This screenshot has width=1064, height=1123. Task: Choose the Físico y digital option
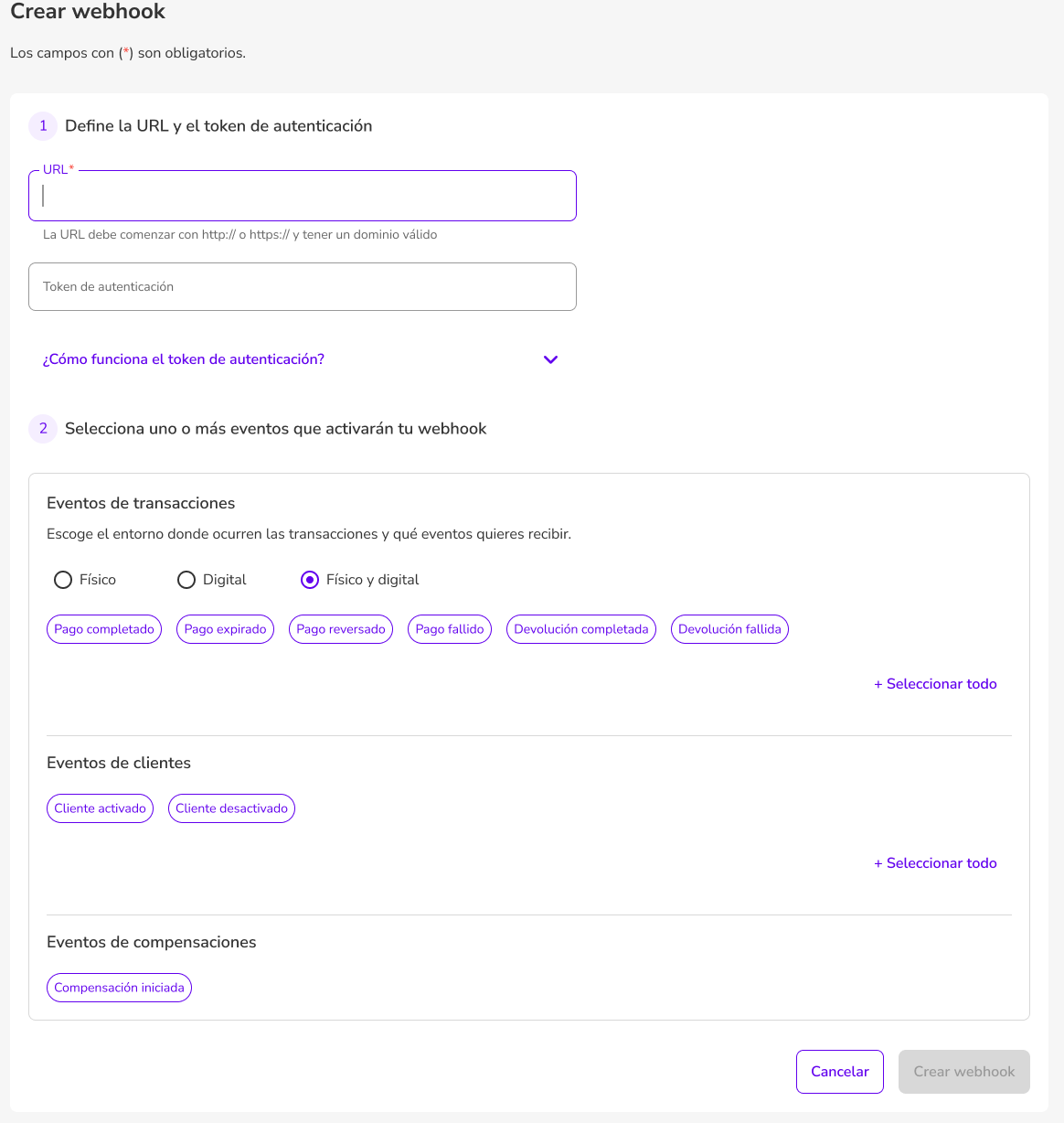pyautogui.click(x=310, y=580)
